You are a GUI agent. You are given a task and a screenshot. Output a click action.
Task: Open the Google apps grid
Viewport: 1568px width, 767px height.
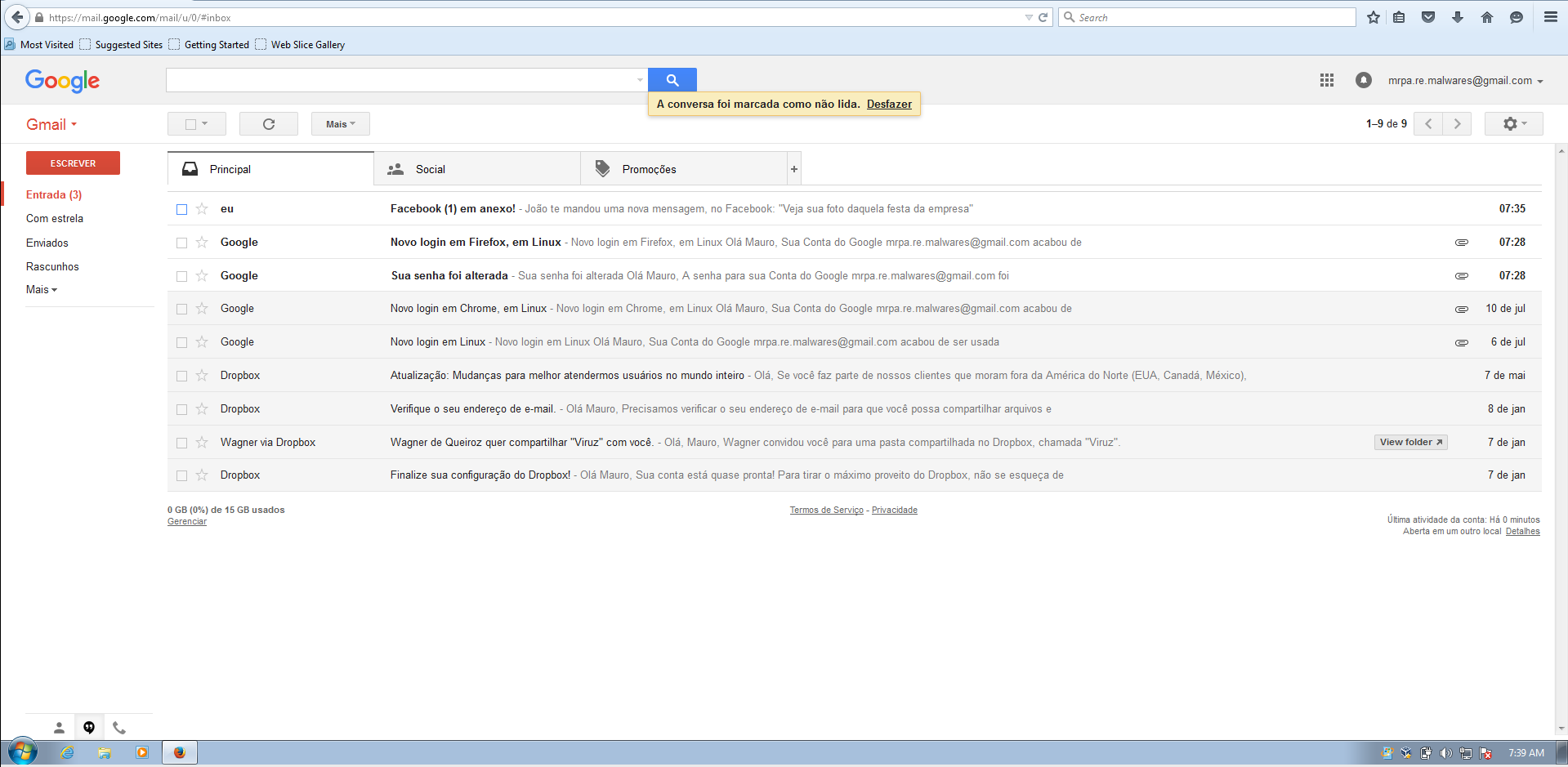tap(1326, 80)
